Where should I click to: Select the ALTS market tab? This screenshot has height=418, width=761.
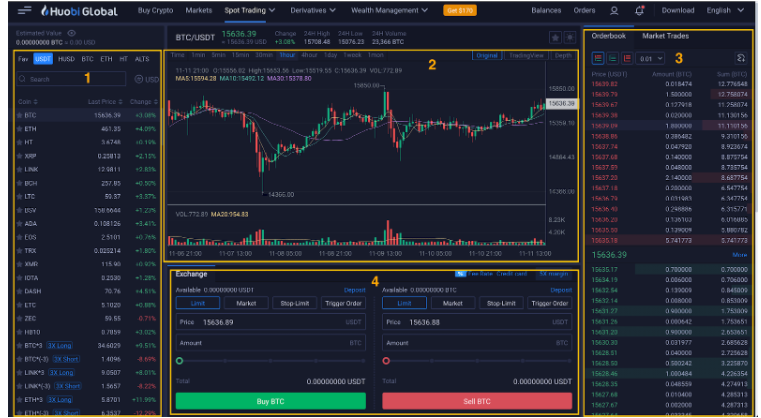tap(142, 59)
